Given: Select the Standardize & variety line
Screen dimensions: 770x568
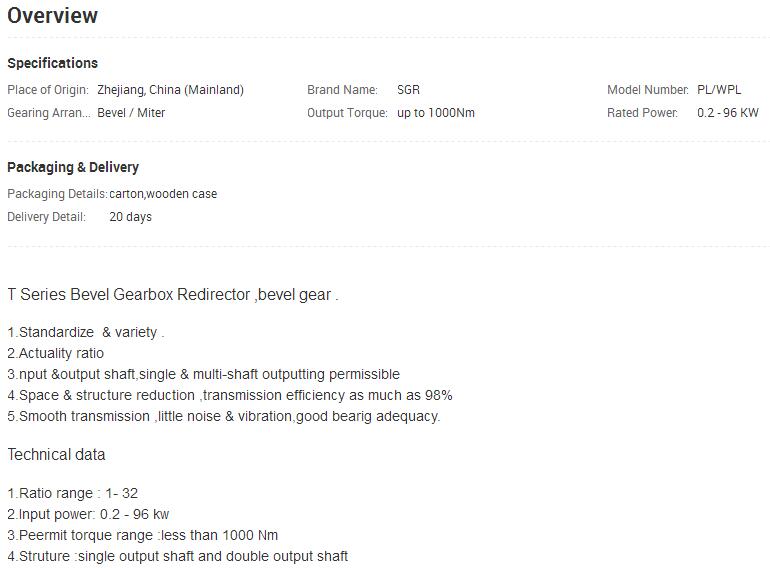Looking at the screenshot, I should [x=86, y=332].
